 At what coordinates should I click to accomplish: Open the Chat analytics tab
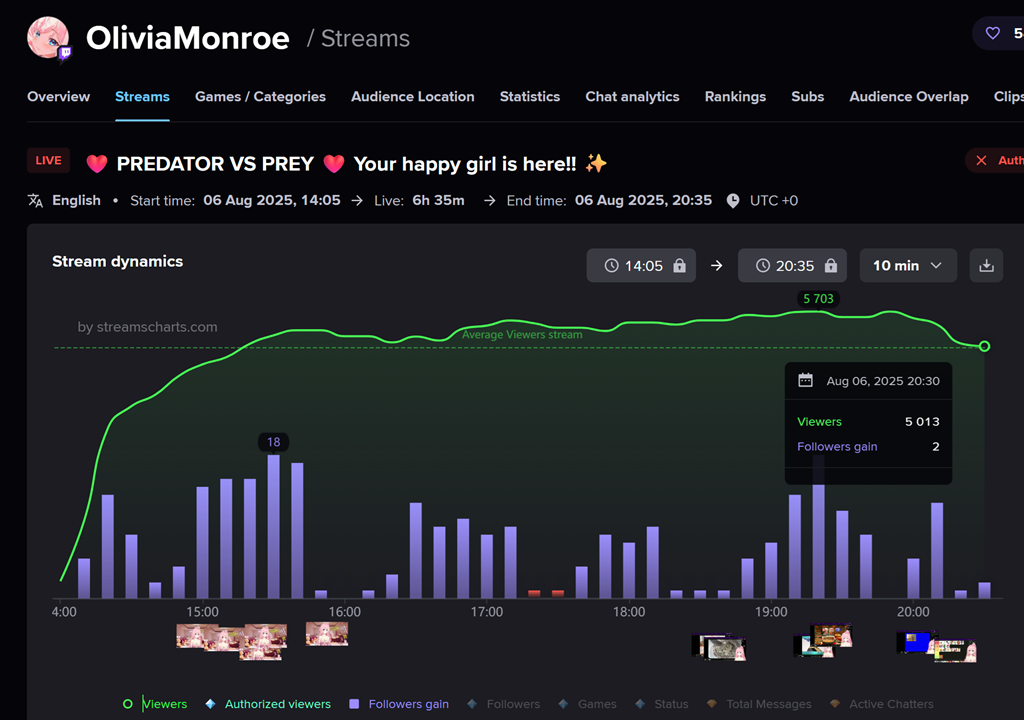pyautogui.click(x=632, y=97)
